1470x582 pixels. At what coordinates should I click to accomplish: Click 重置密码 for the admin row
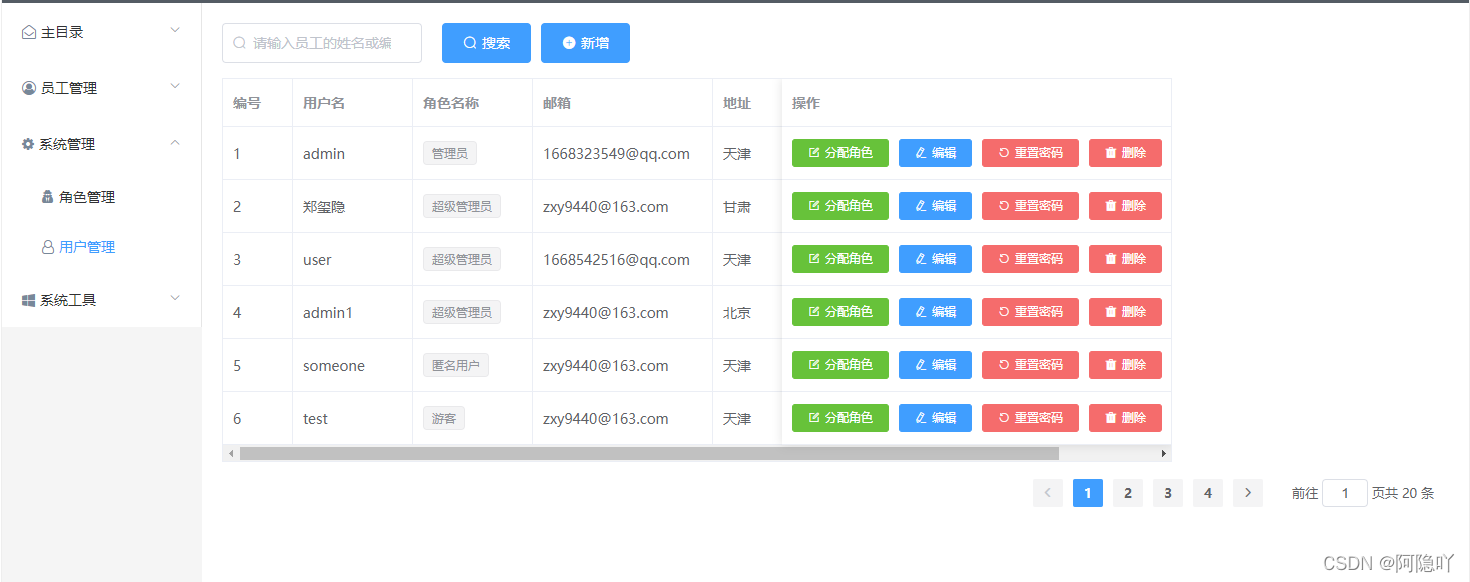1030,153
